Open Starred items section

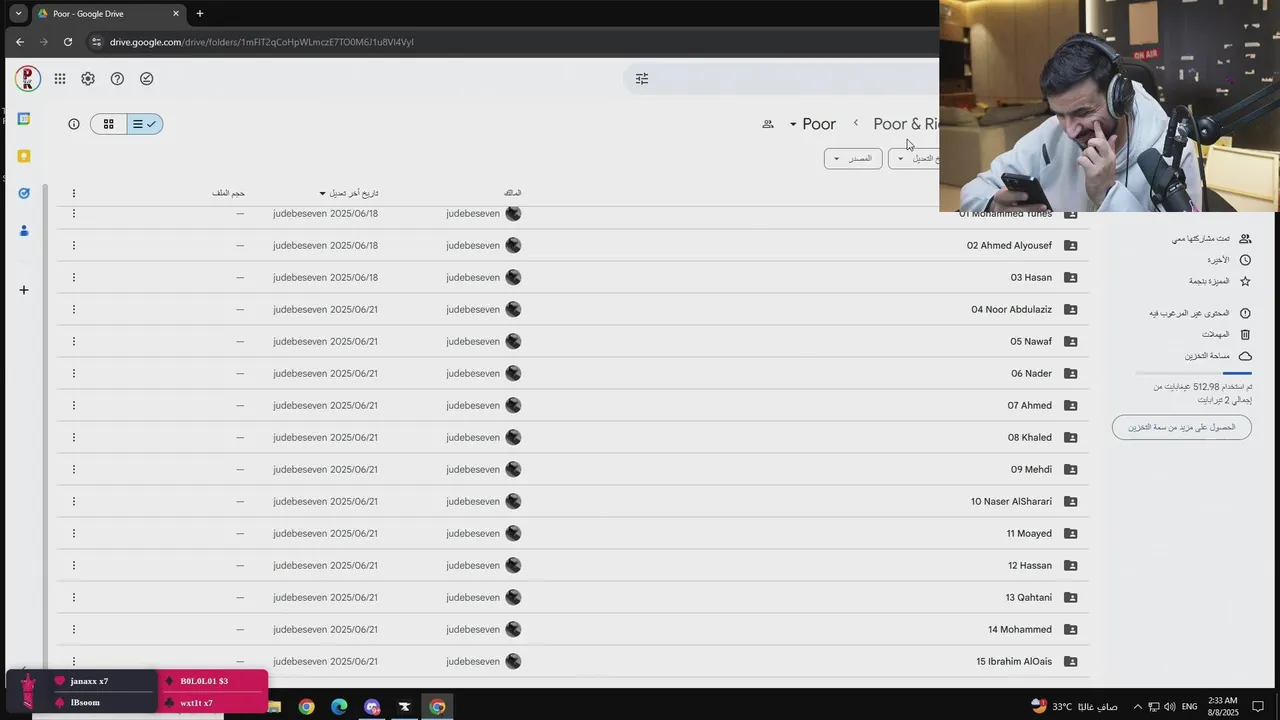pos(1220,282)
